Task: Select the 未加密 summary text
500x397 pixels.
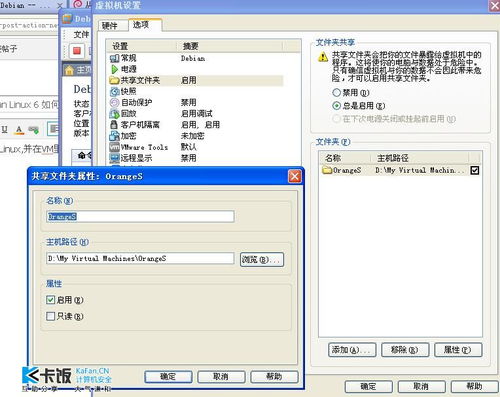Action: coord(192,136)
